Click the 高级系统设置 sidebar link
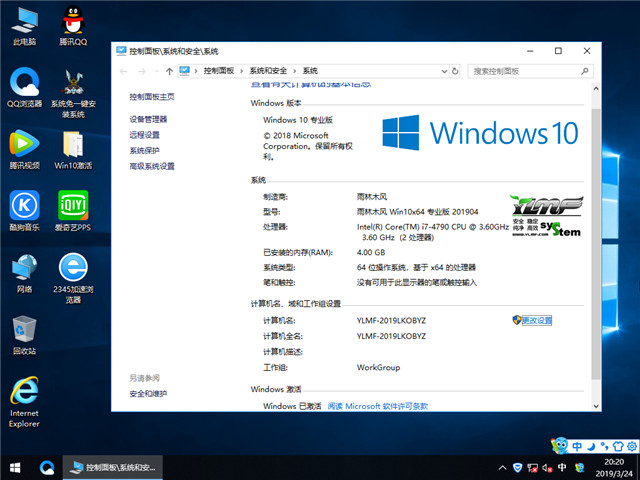Image resolution: width=640 pixels, height=480 pixels. click(x=152, y=166)
